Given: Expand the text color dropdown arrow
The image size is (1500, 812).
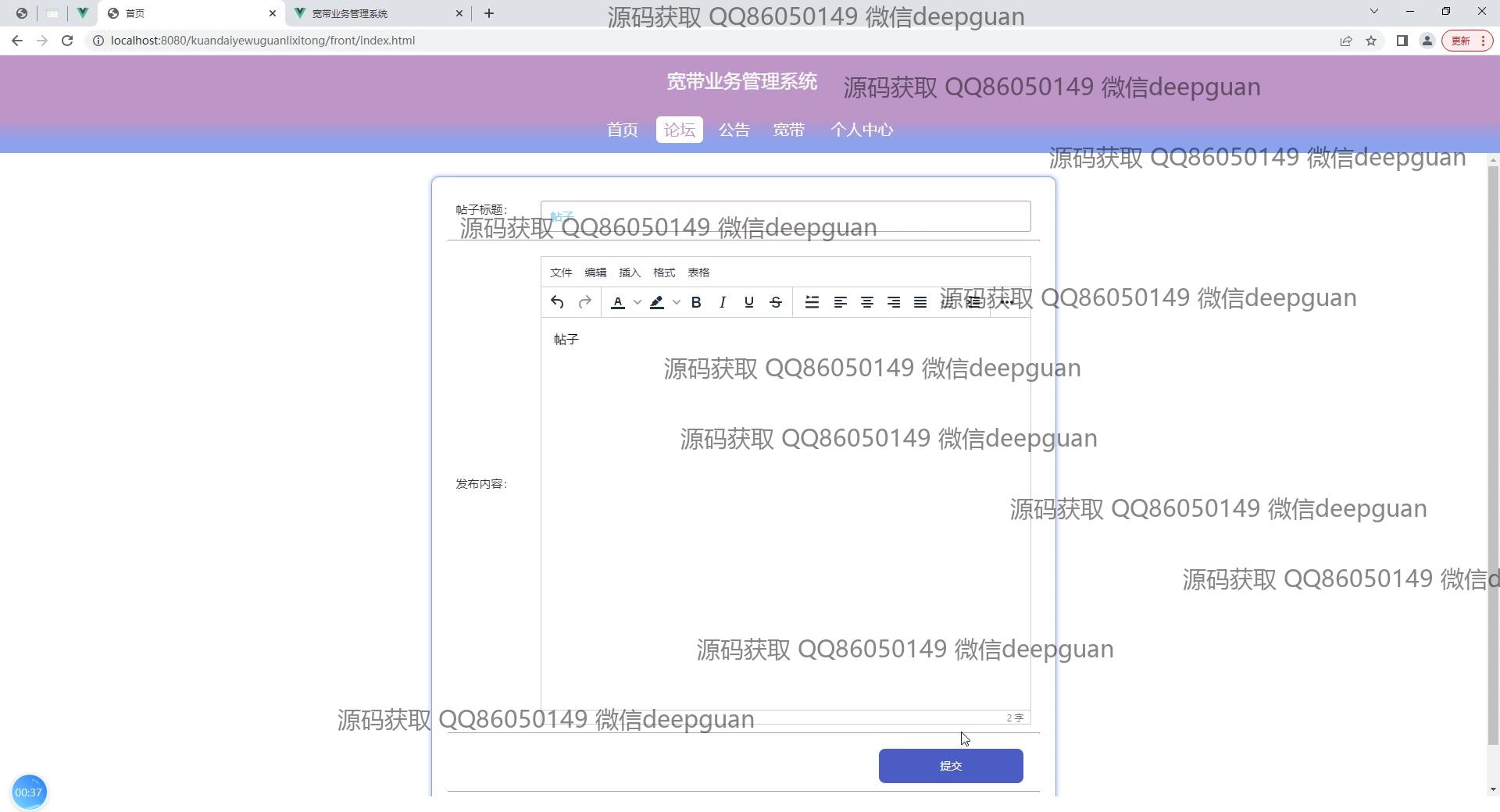Looking at the screenshot, I should click(637, 302).
